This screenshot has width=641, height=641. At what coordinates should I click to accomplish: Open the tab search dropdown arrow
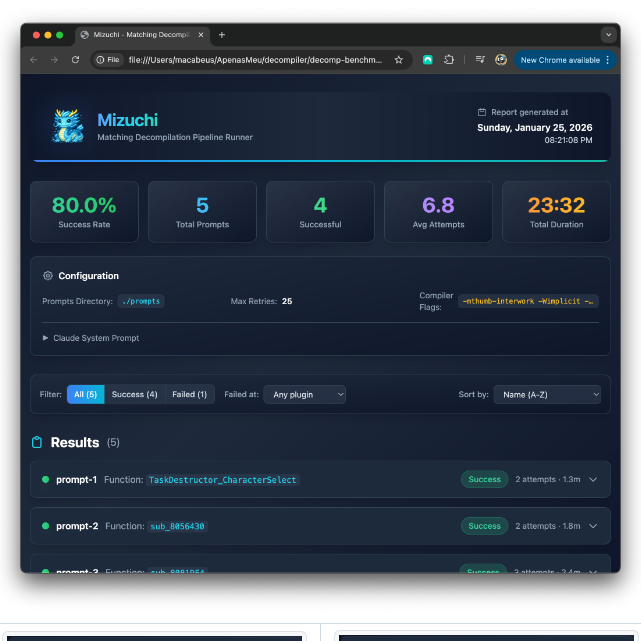pos(608,35)
